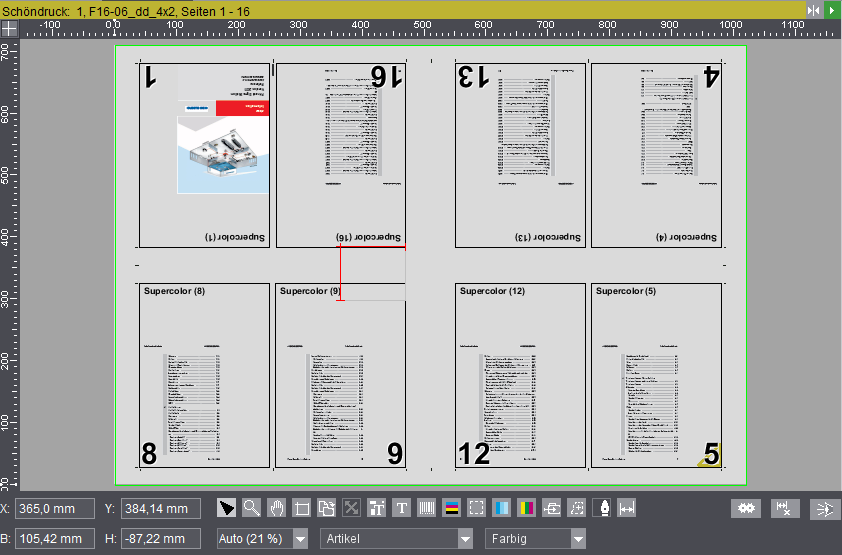Viewport: 842px width, 555px height.
Task: Expand the Artikel dropdown
Action: 396,538
